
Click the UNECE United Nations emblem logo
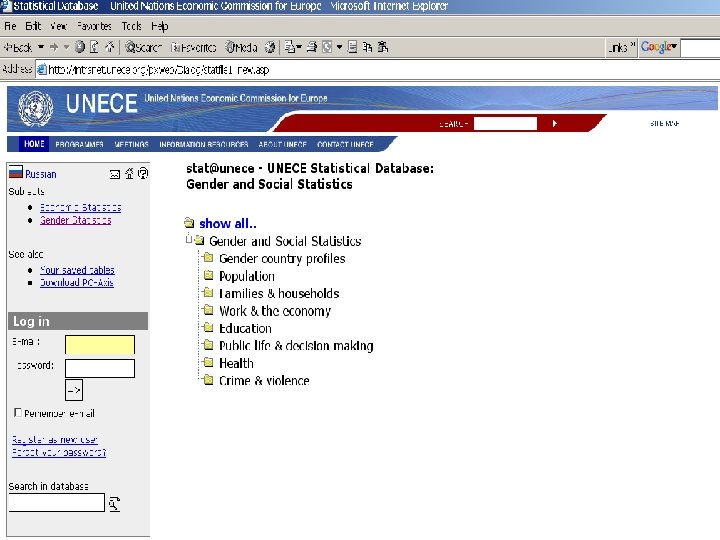click(35, 108)
